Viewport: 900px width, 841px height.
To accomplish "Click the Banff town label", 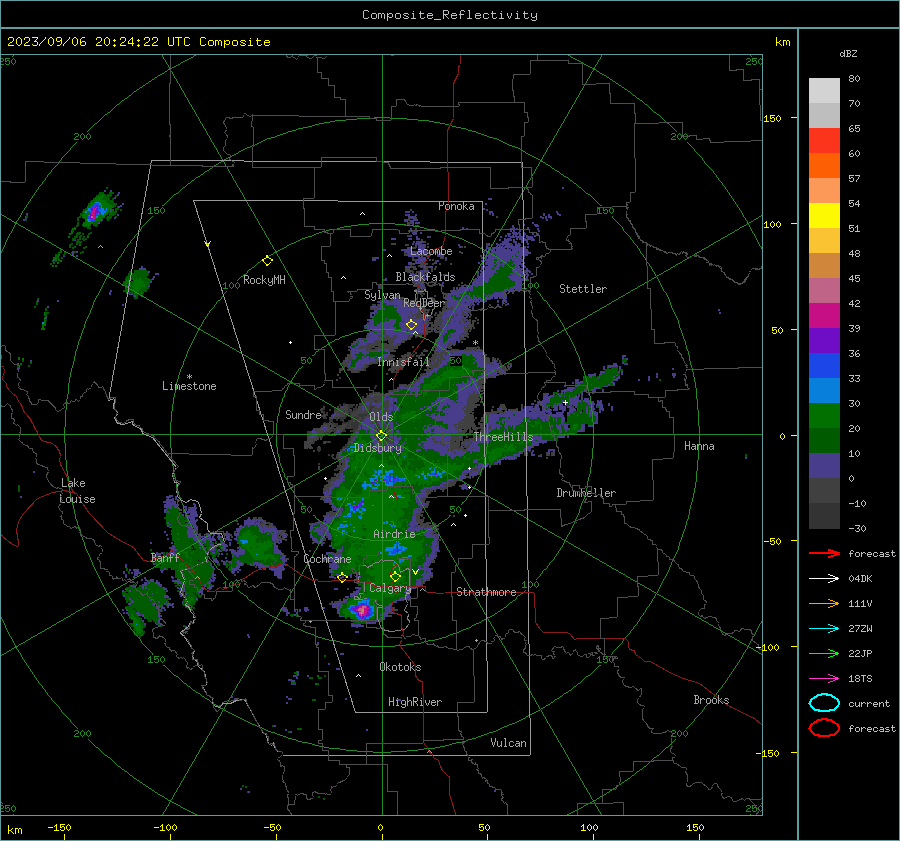I will coord(165,558).
